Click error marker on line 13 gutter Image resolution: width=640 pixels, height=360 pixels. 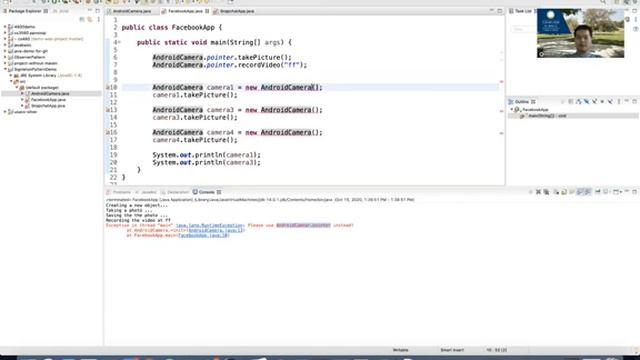coord(108,110)
